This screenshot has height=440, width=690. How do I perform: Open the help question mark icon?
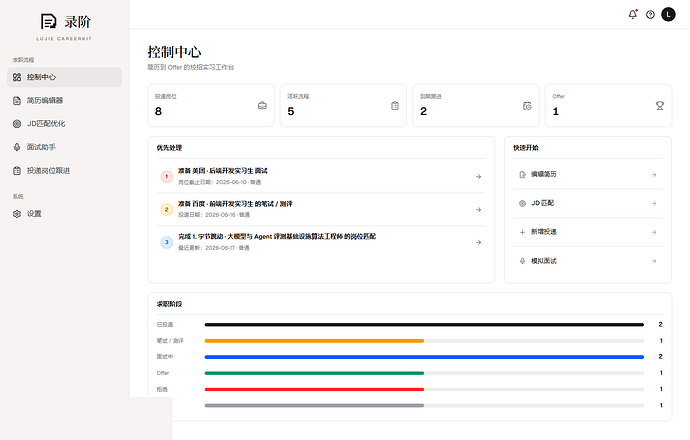(650, 15)
